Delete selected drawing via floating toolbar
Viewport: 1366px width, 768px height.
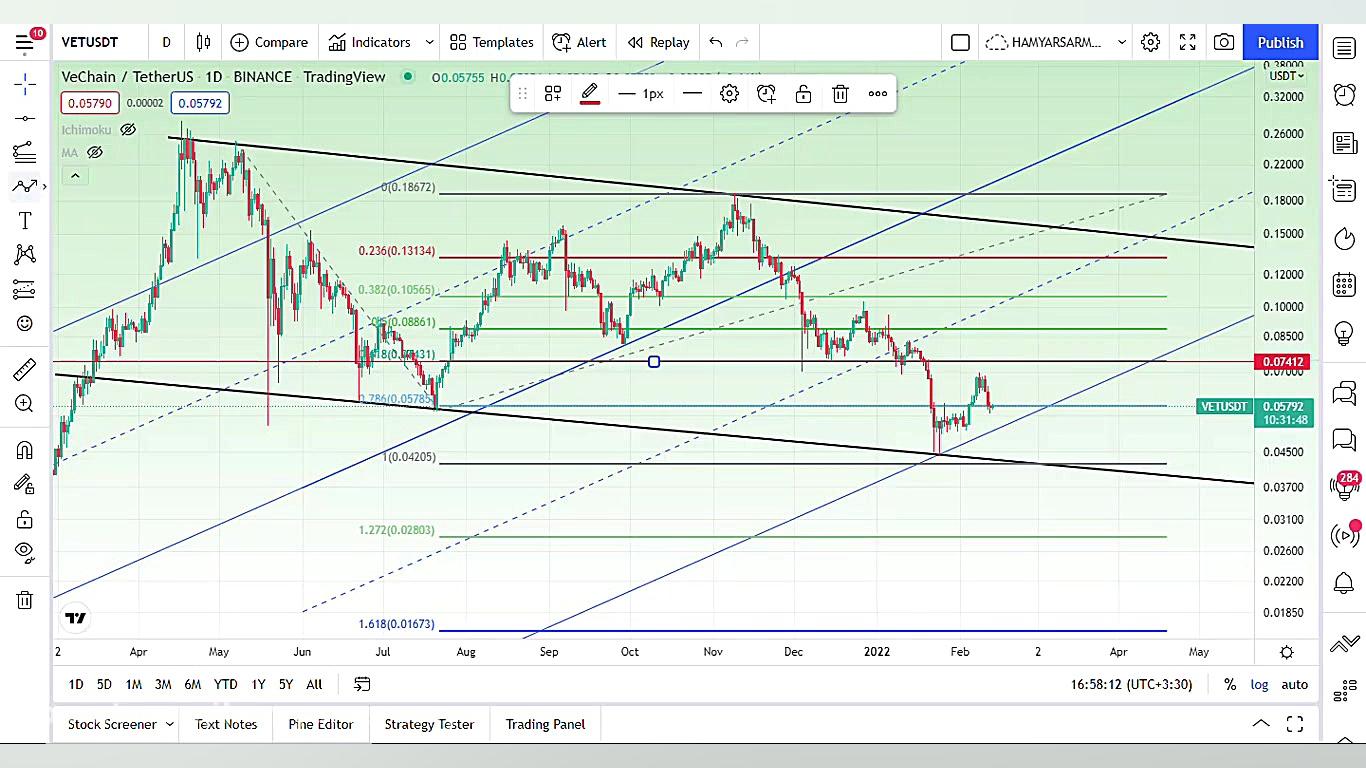click(x=840, y=93)
